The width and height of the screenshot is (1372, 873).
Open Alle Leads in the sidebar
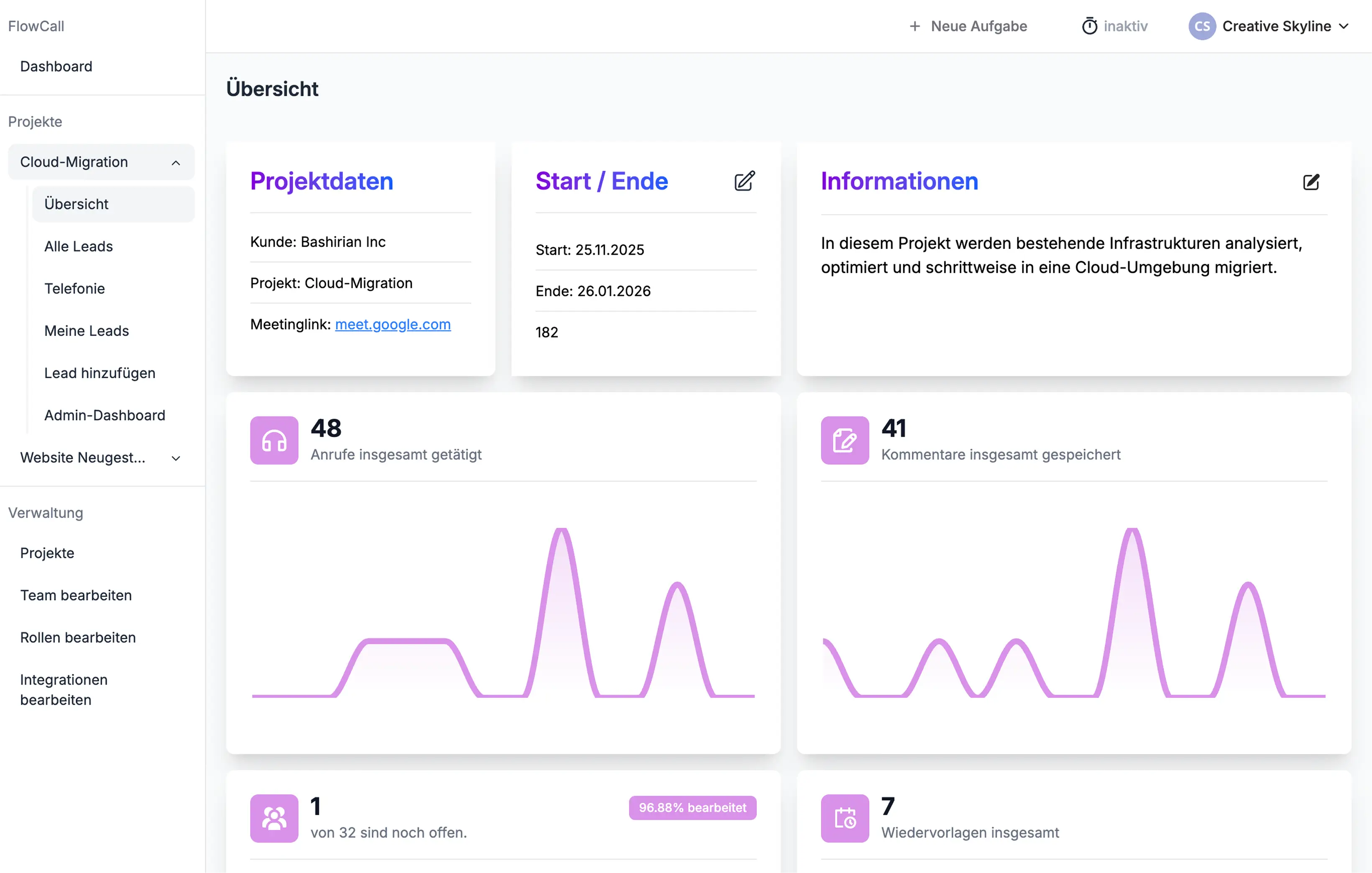click(x=79, y=246)
